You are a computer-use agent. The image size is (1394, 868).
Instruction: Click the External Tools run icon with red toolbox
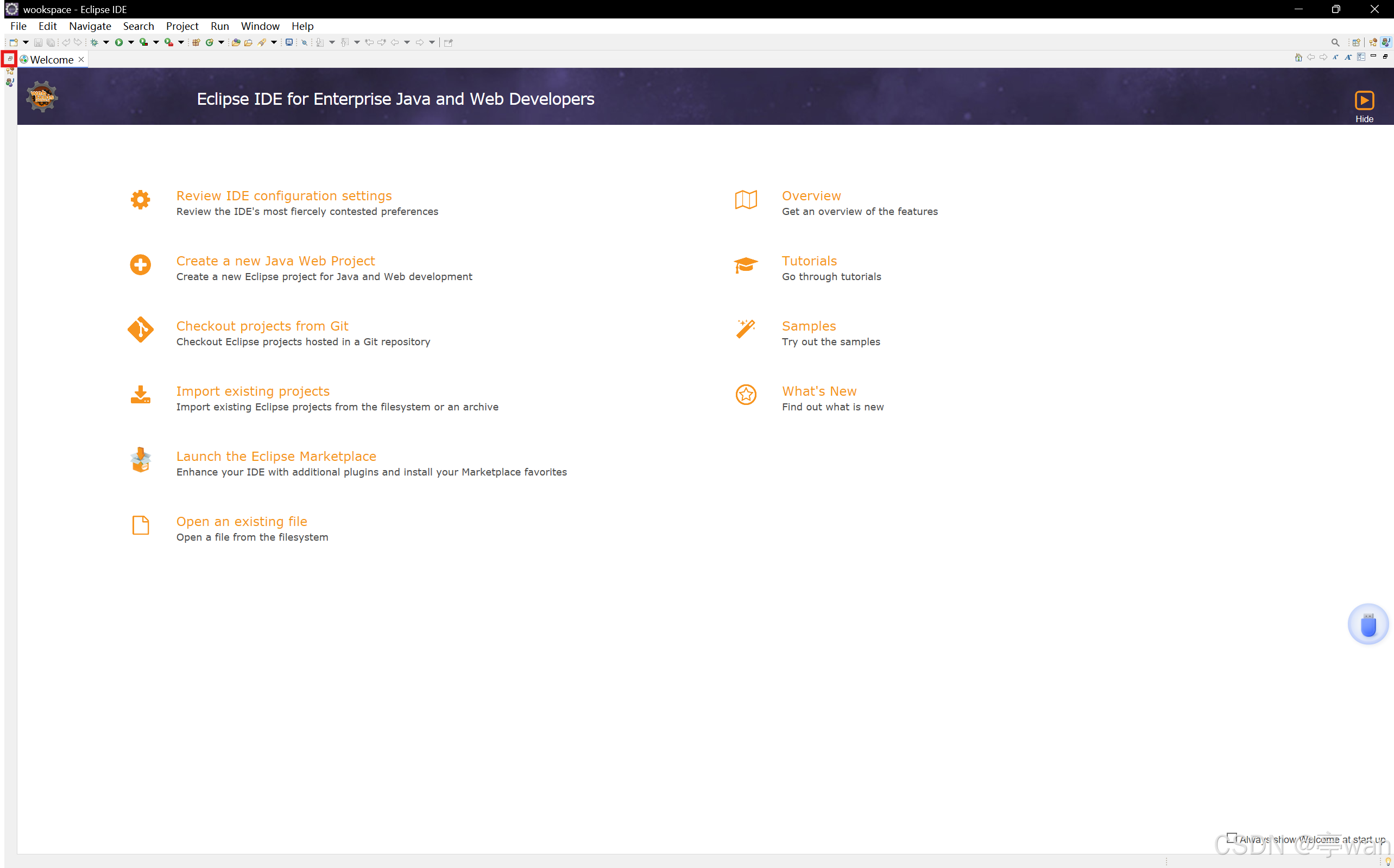[169, 42]
